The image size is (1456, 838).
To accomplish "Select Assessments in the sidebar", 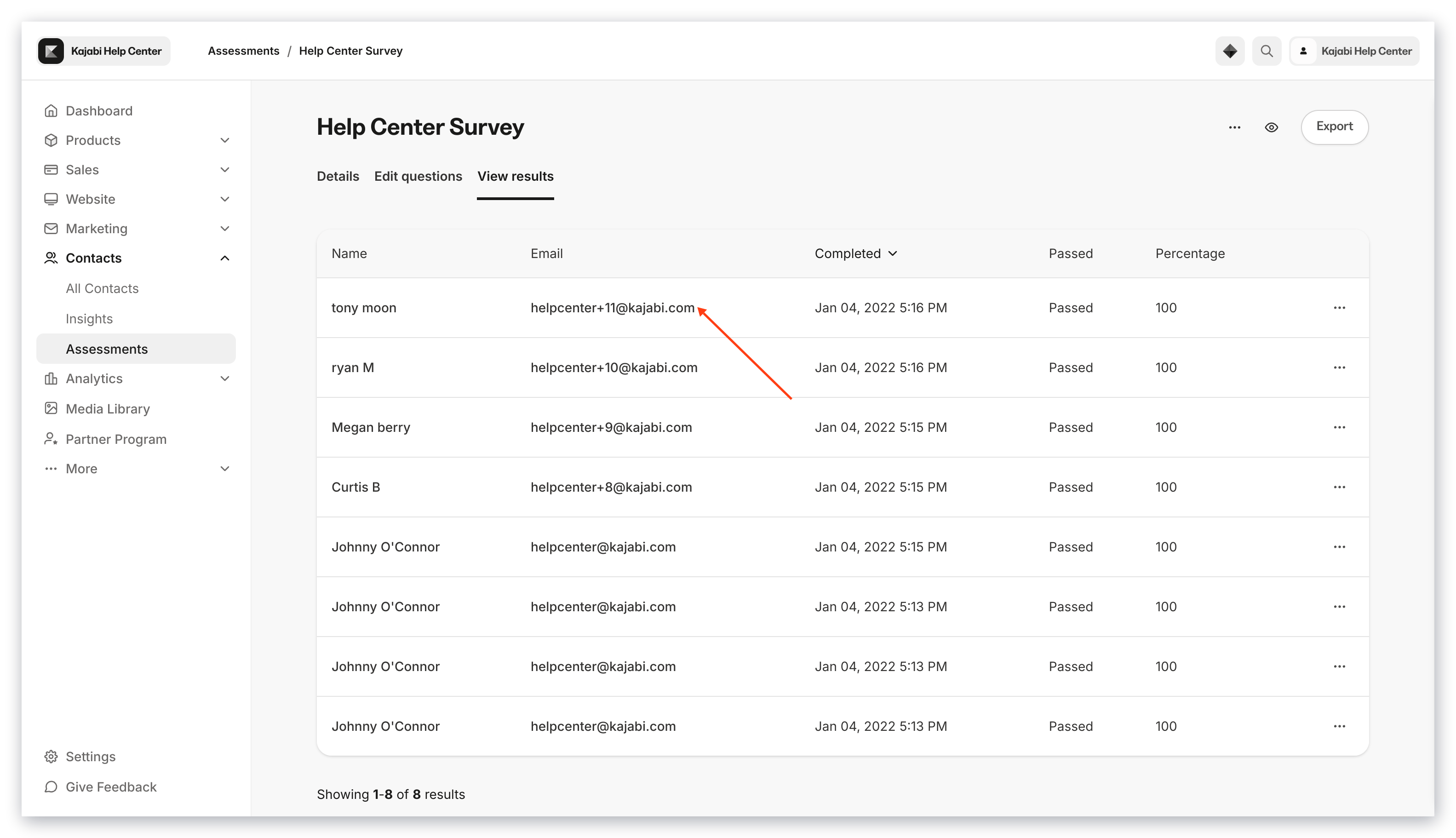I will point(136,349).
